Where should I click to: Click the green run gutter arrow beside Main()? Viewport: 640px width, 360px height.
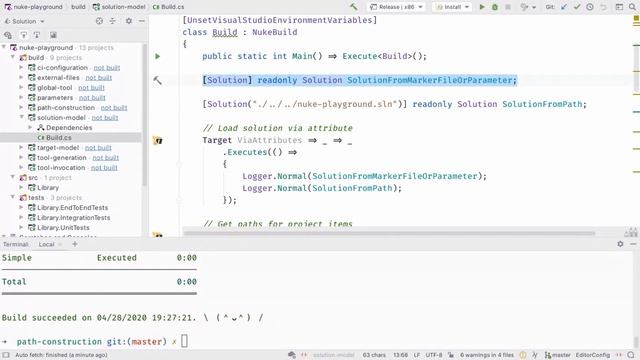click(x=158, y=56)
